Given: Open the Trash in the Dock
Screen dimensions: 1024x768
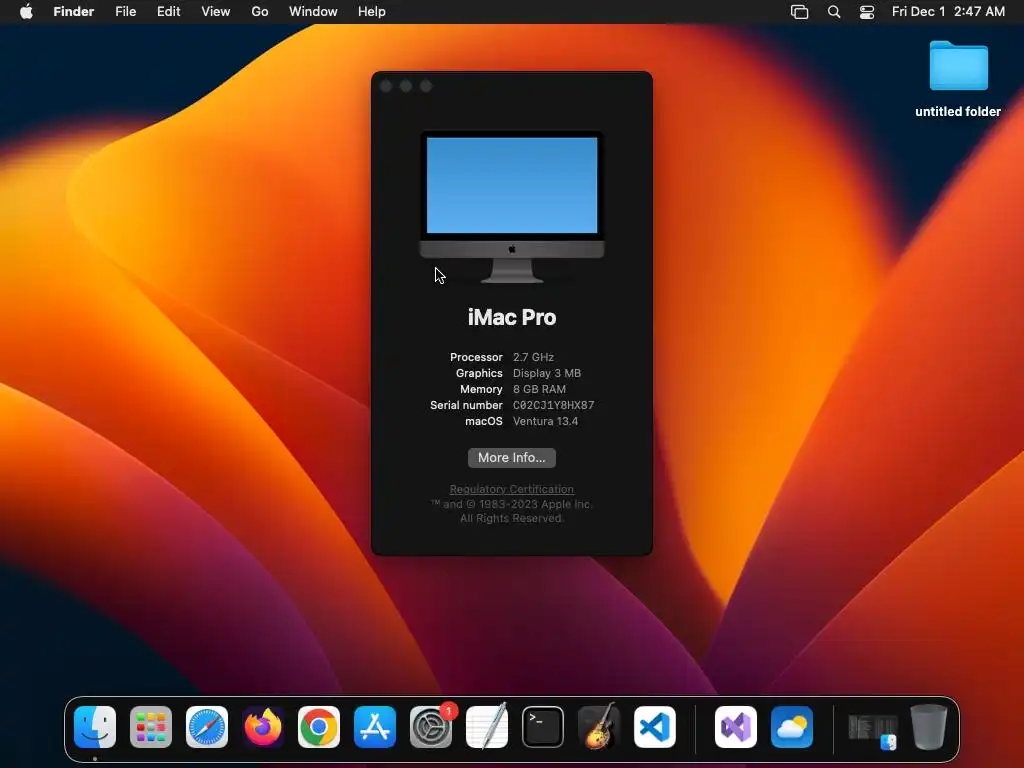Looking at the screenshot, I should click(929, 727).
